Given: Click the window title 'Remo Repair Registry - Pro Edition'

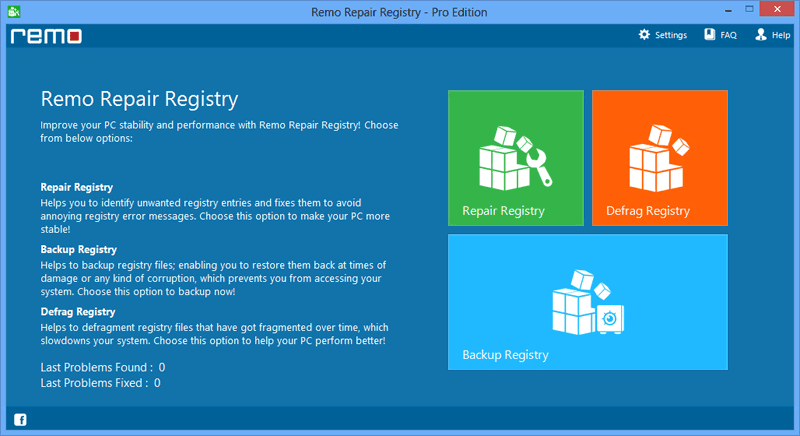Looking at the screenshot, I should click(x=399, y=12).
